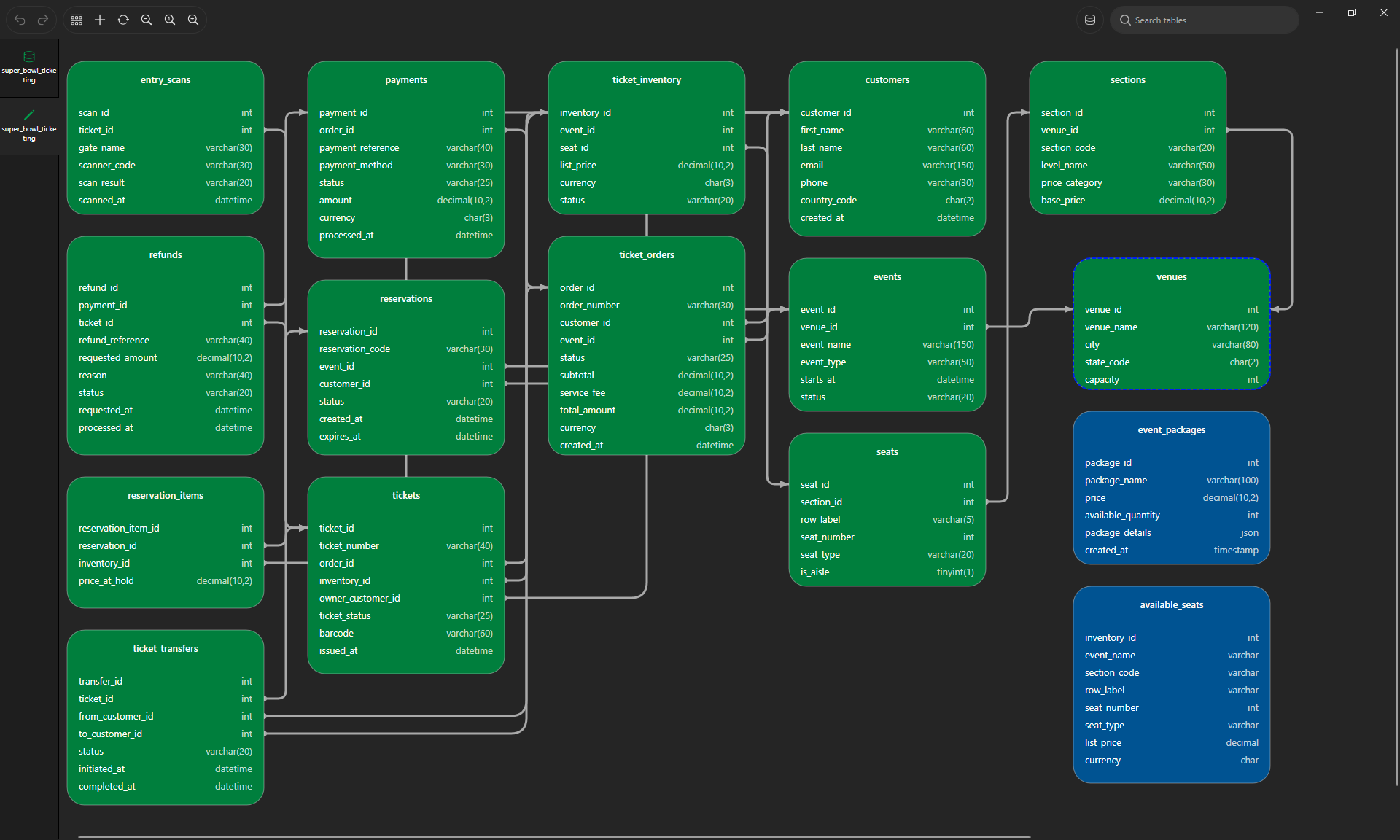Viewport: 1400px width, 840px height.
Task: Zoom in on the diagram
Action: [193, 20]
